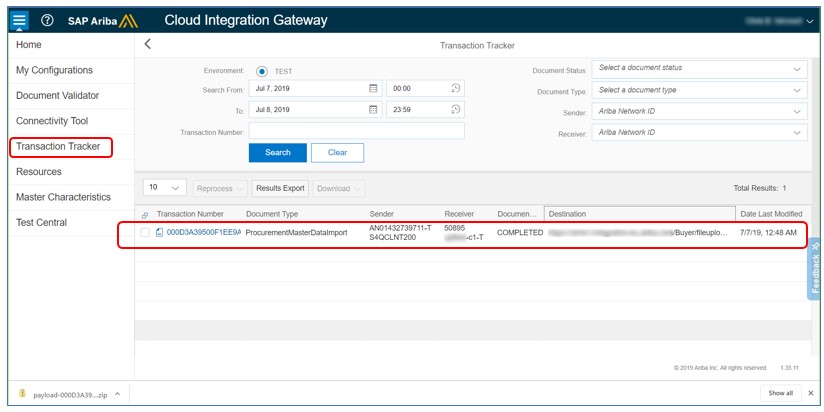Open the Document Type dropdown
This screenshot has height=412, width=824.
pyautogui.click(x=699, y=90)
